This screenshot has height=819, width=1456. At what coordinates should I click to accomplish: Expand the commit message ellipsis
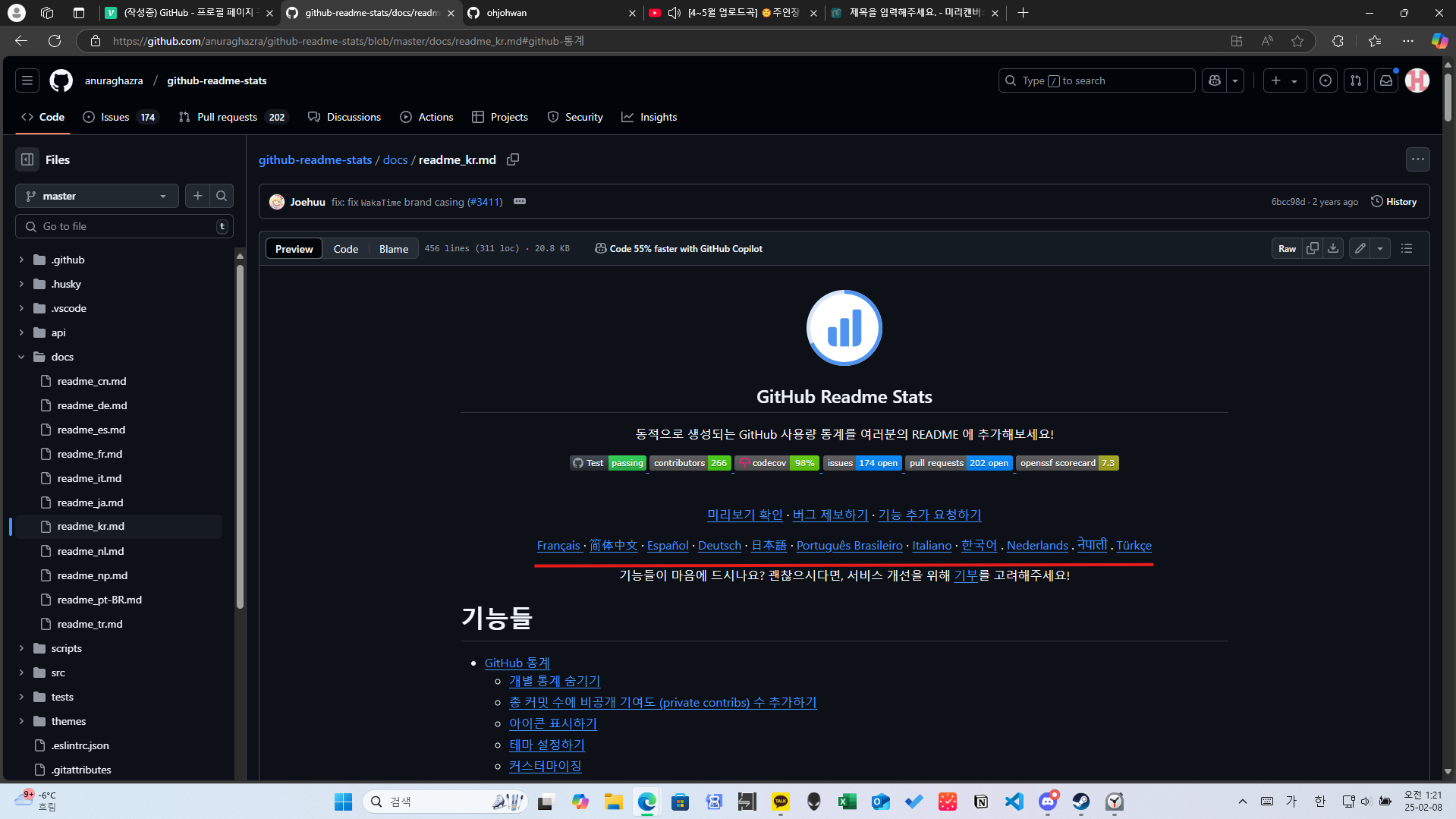[520, 201]
